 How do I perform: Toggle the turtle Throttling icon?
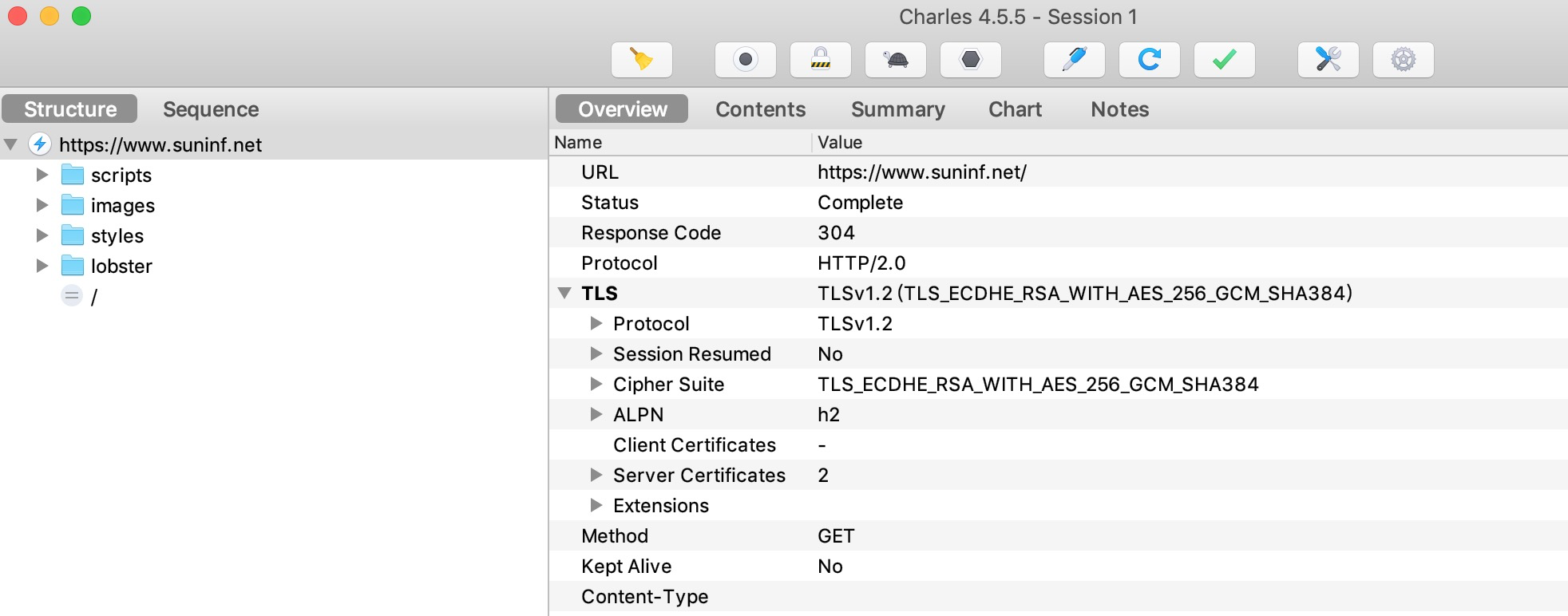coord(896,60)
